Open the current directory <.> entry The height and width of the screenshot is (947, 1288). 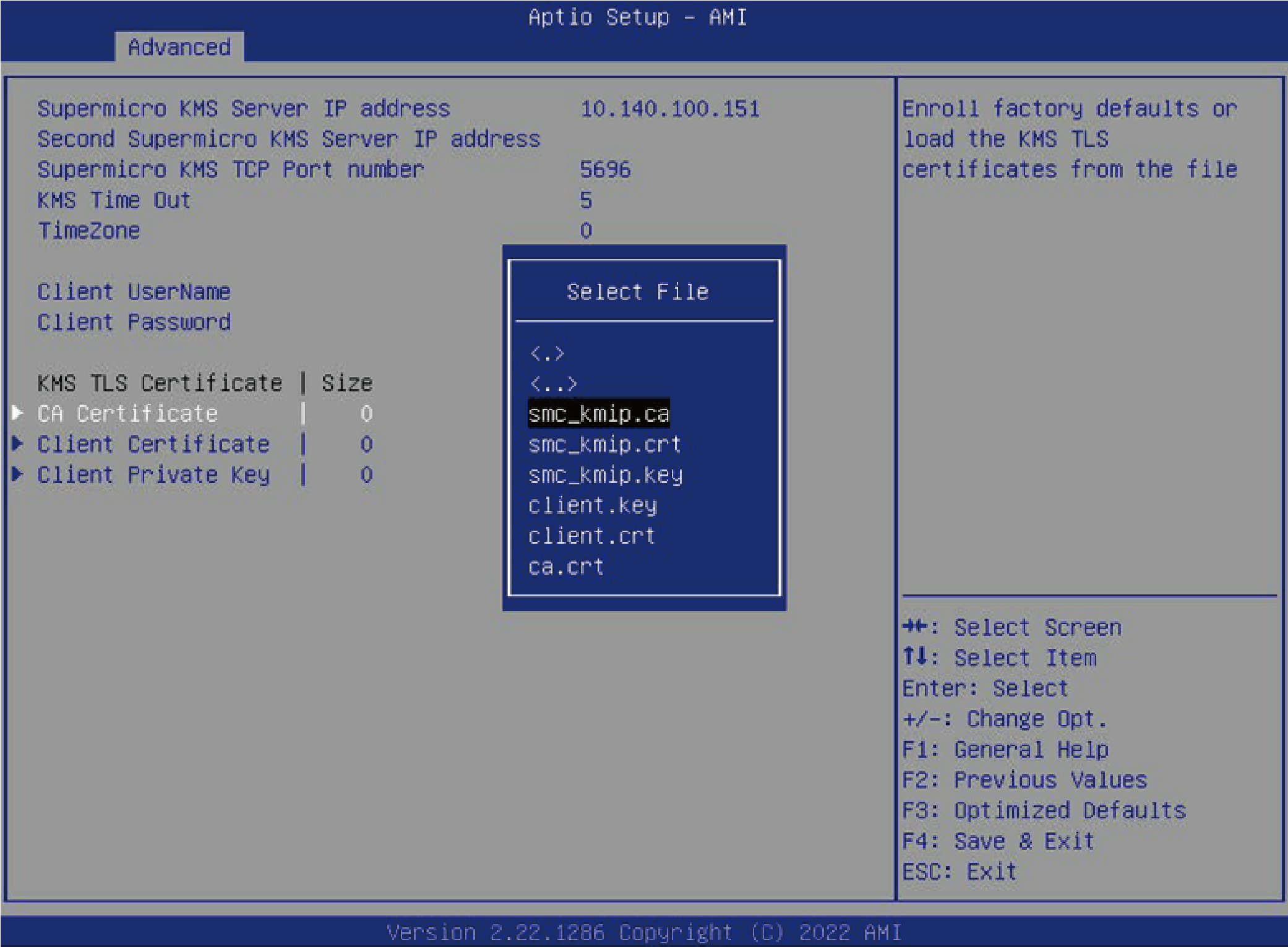point(547,354)
